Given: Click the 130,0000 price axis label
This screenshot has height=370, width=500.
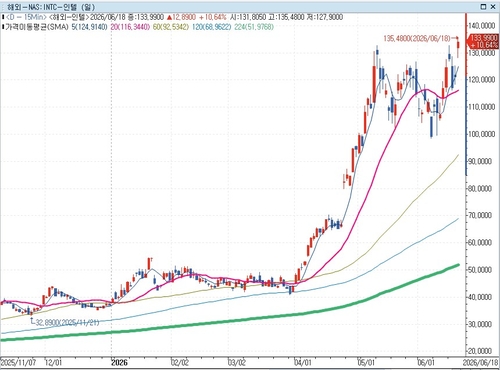Looking at the screenshot, I should pyautogui.click(x=481, y=53).
